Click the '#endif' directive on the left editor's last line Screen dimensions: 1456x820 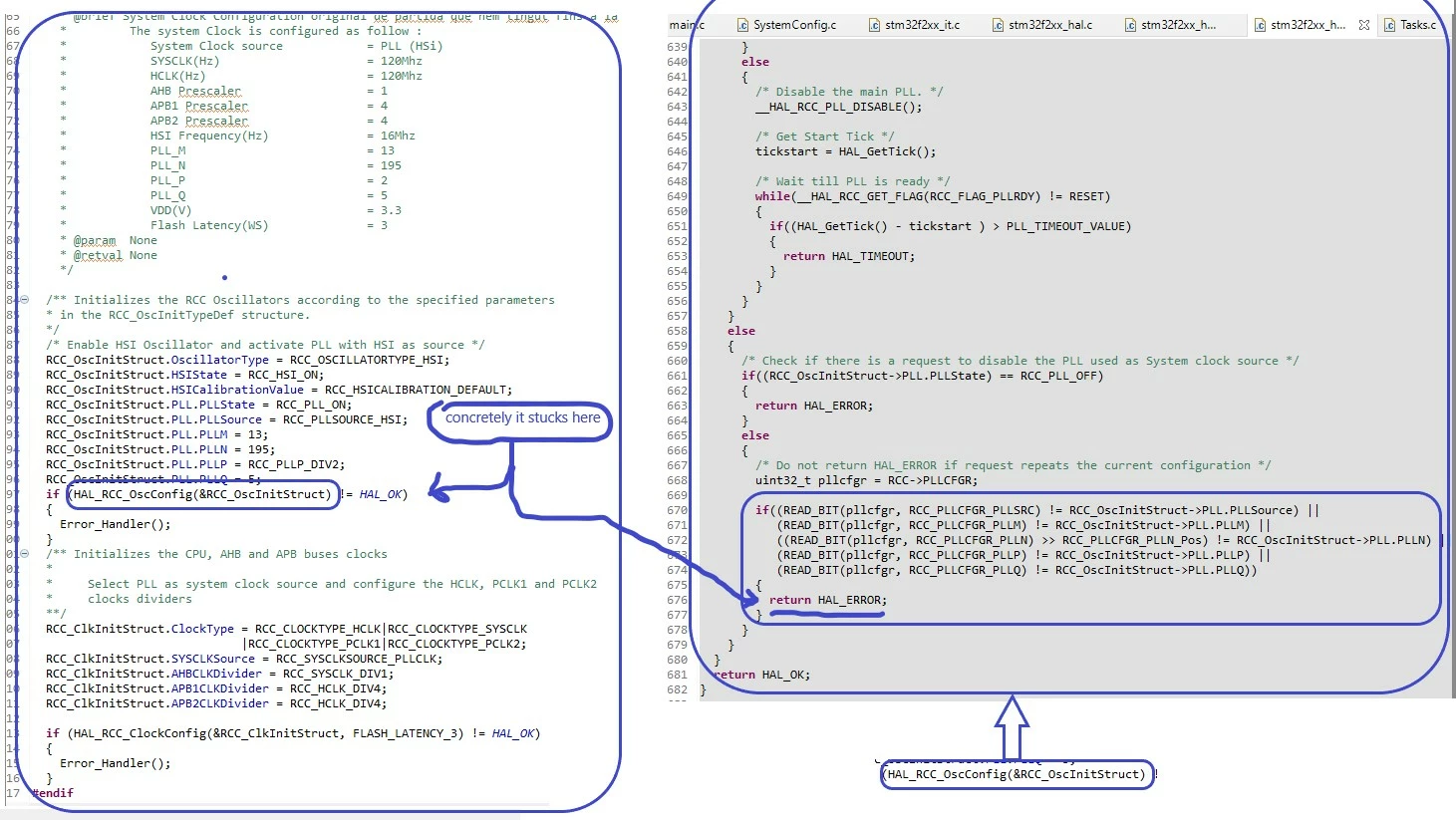coord(52,793)
